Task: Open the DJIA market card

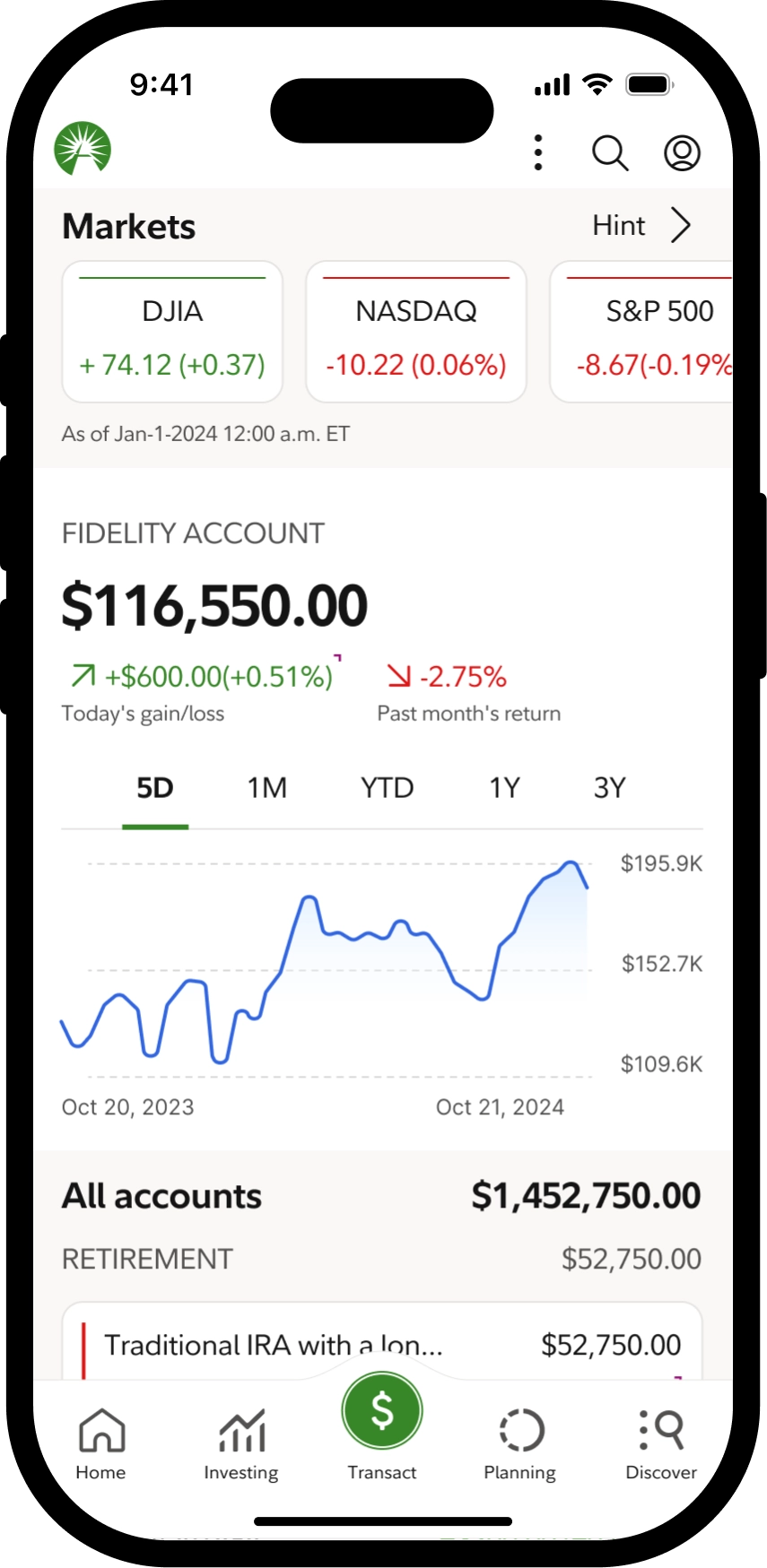Action: pos(172,333)
